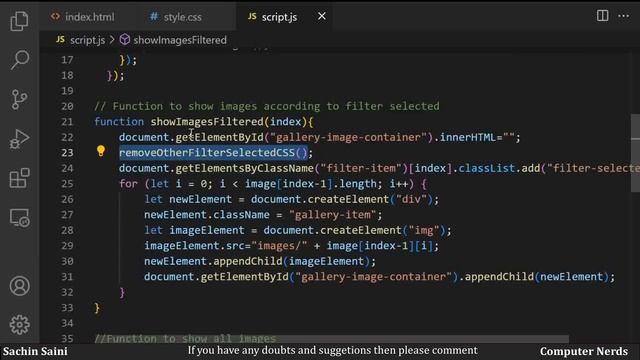640x360 pixels.
Task: Click the "Function to show all images" comment
Action: pos(185,339)
